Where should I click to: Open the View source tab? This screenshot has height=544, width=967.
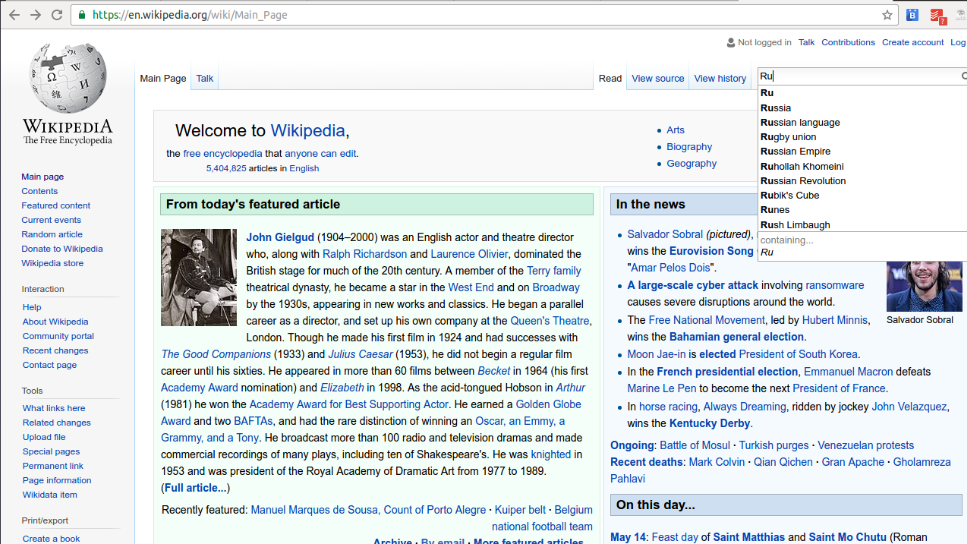click(657, 78)
